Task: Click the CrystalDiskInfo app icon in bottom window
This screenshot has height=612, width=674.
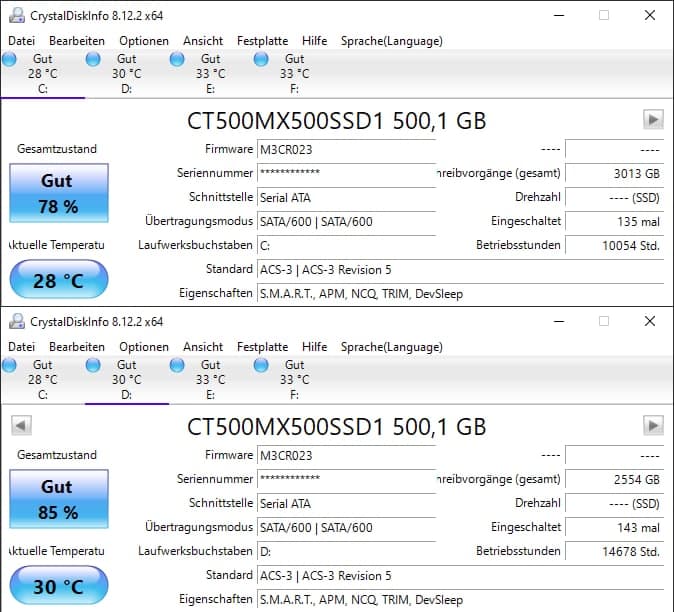Action: click(x=17, y=321)
